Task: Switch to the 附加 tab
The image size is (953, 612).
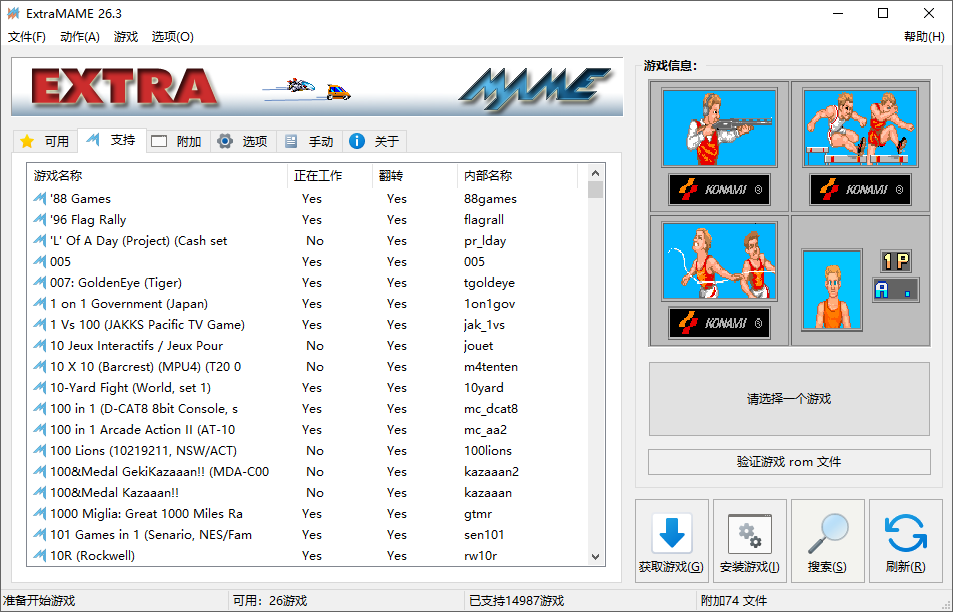Action: point(177,140)
